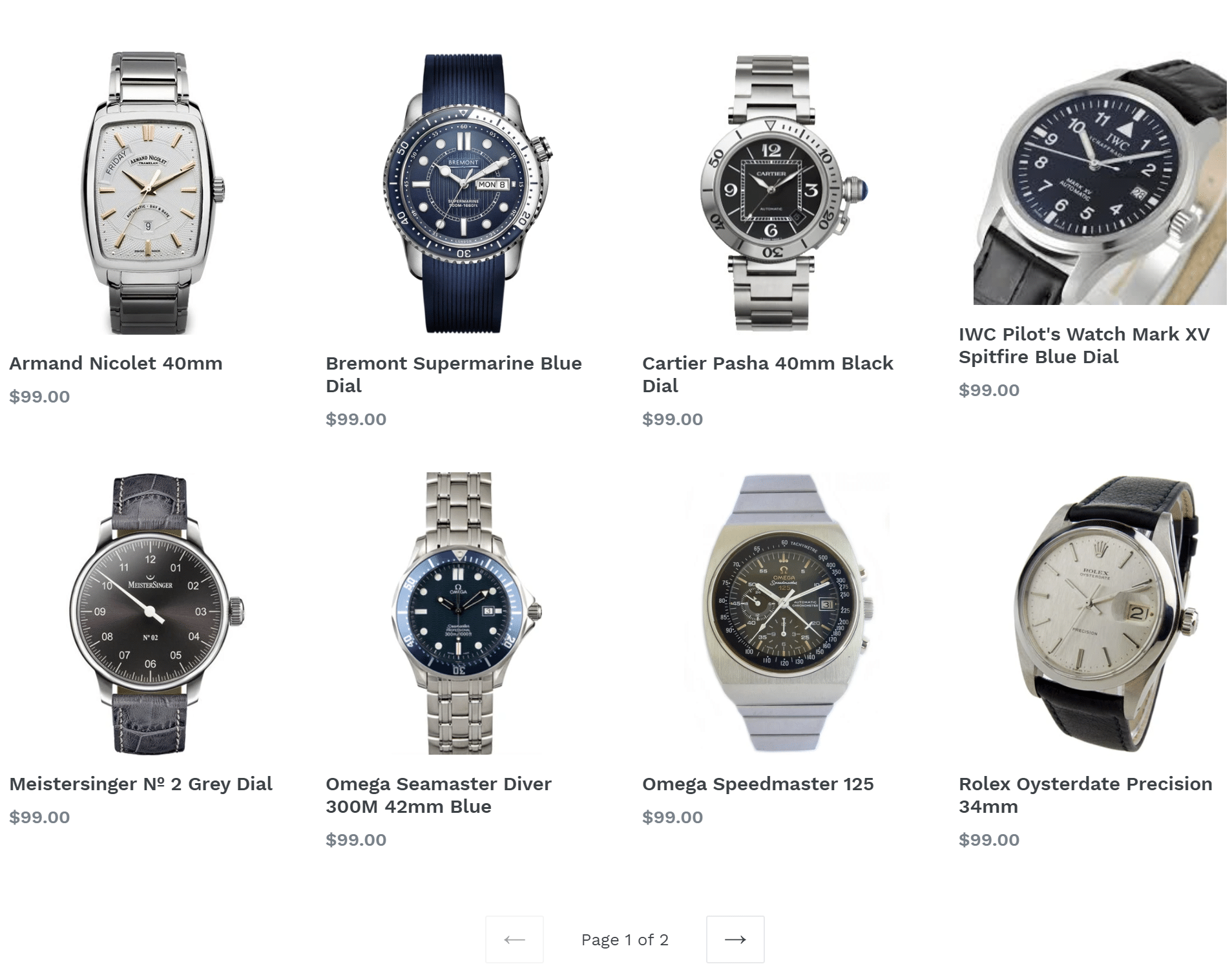View the Cartier Pasha watch photo
Screen dimensions: 1232x975
pyautogui.click(x=782, y=193)
